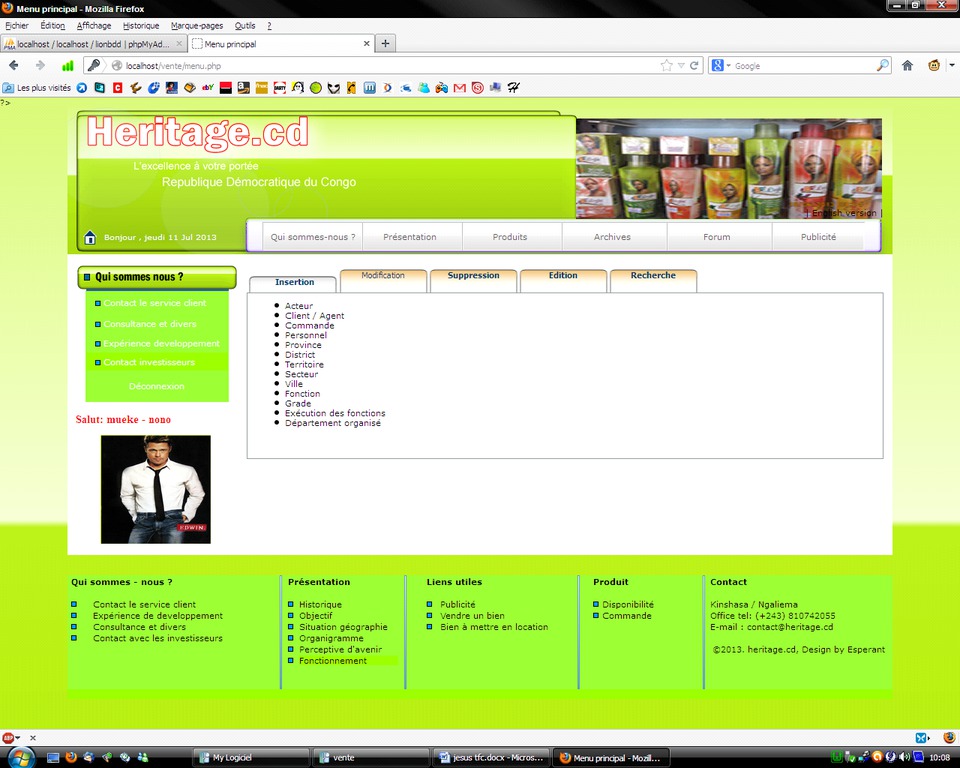Open the Fnac bookmark icon
960x768 pixels.
point(261,88)
